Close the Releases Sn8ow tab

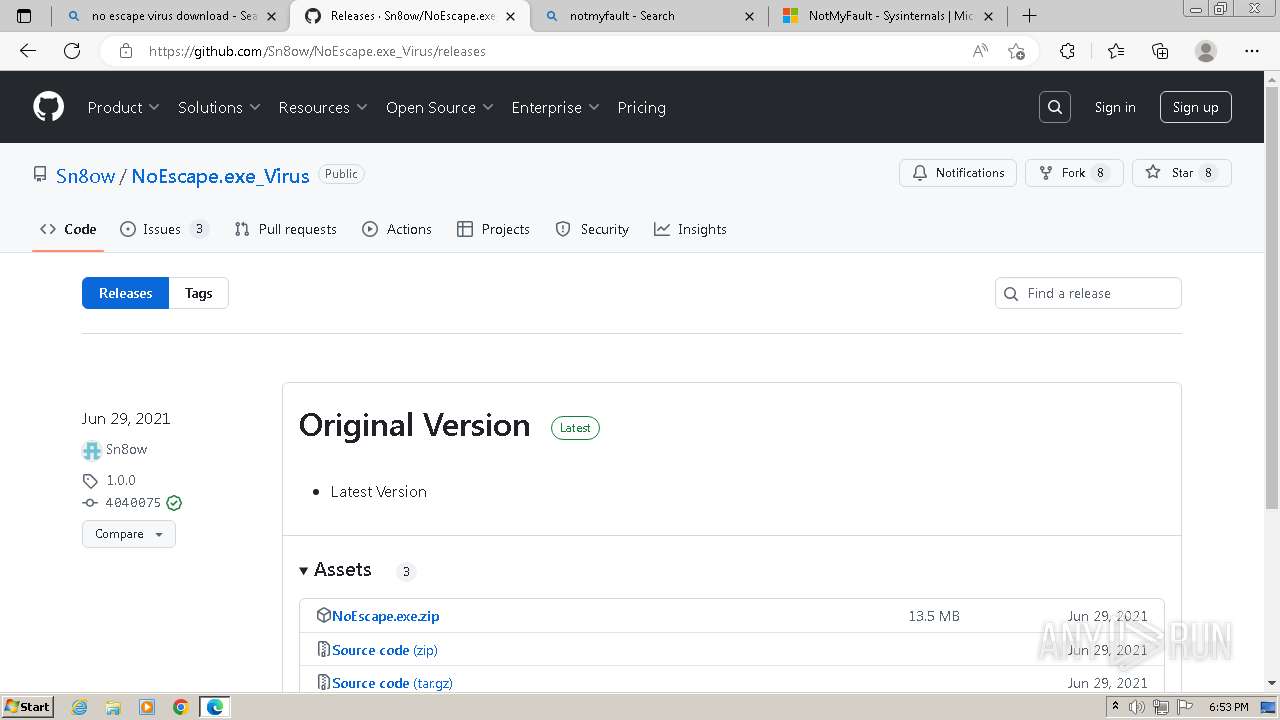click(x=511, y=16)
